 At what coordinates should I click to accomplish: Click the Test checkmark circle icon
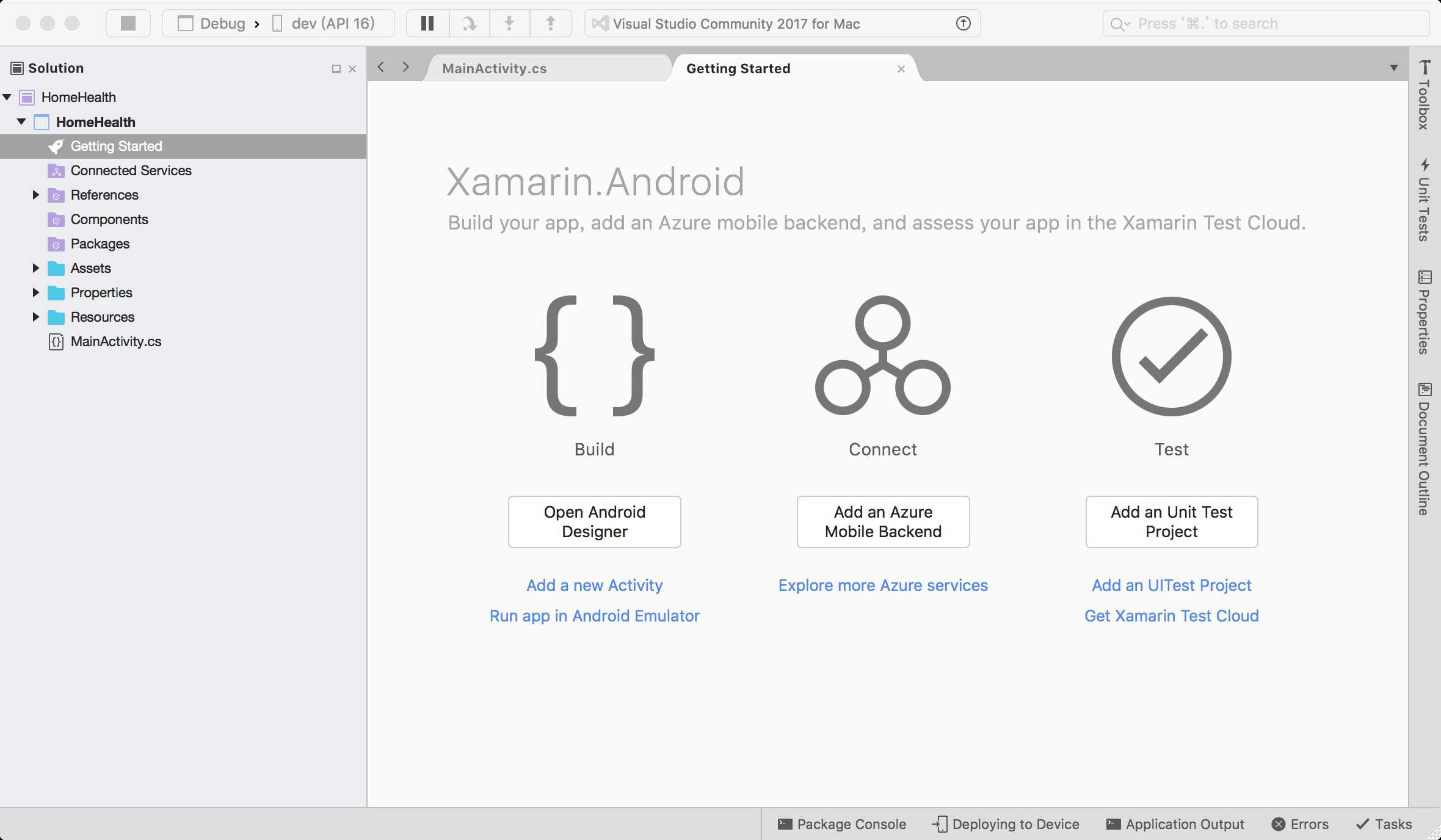[x=1171, y=357]
